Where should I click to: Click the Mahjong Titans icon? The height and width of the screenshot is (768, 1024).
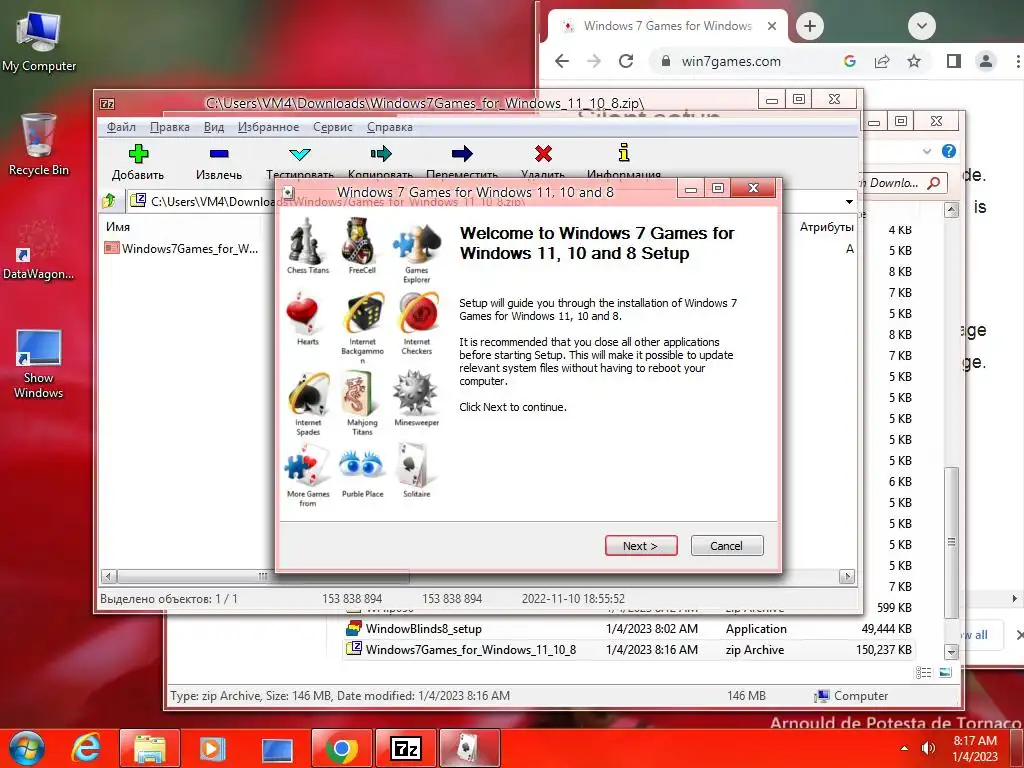[360, 394]
